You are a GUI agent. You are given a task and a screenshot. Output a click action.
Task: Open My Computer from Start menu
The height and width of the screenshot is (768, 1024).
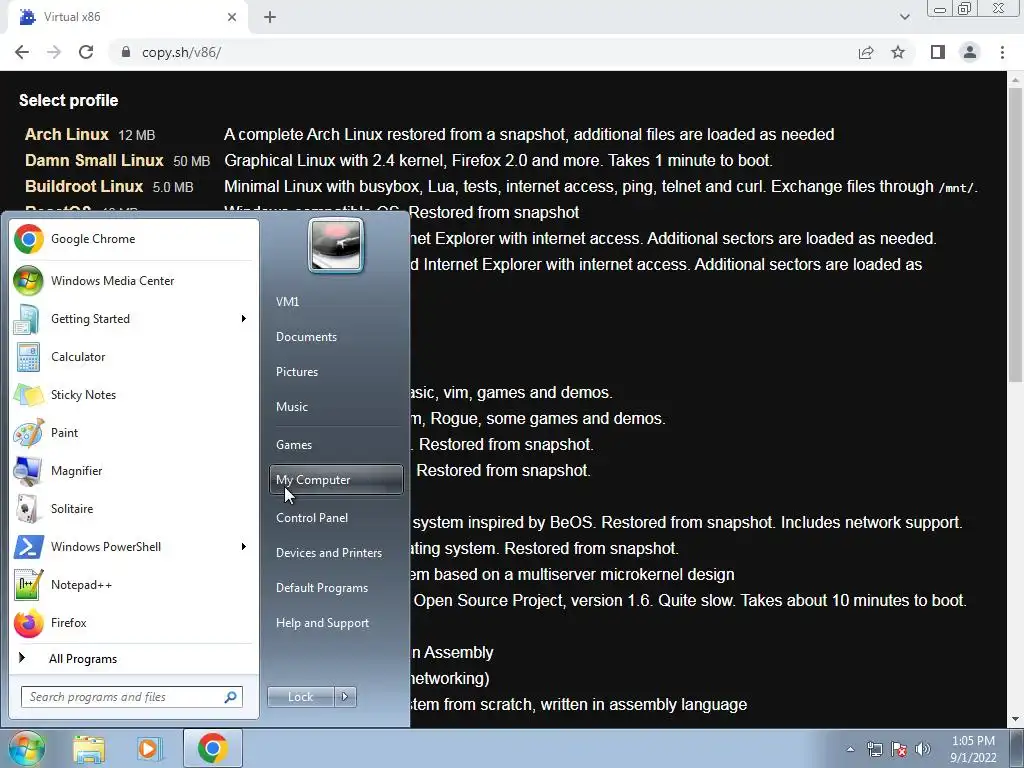click(336, 480)
